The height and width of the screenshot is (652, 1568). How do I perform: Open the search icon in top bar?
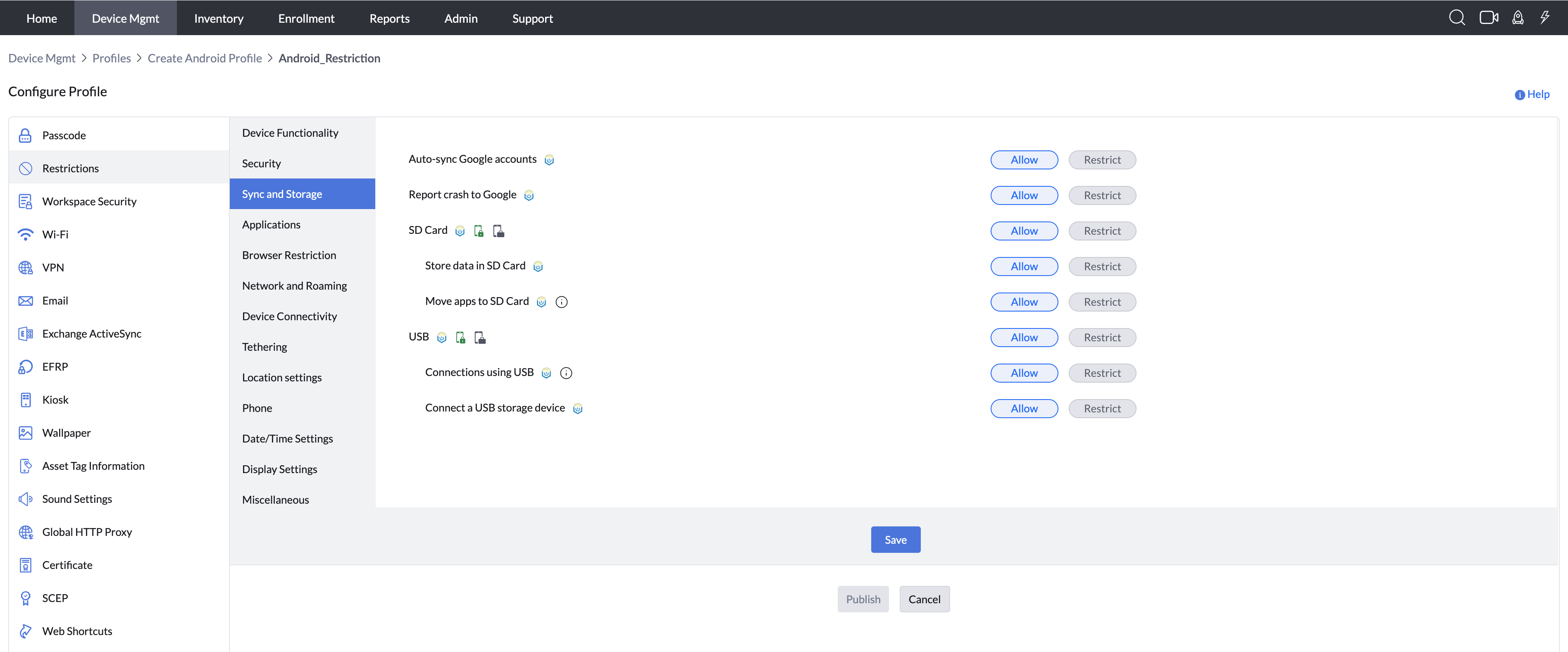[1457, 17]
